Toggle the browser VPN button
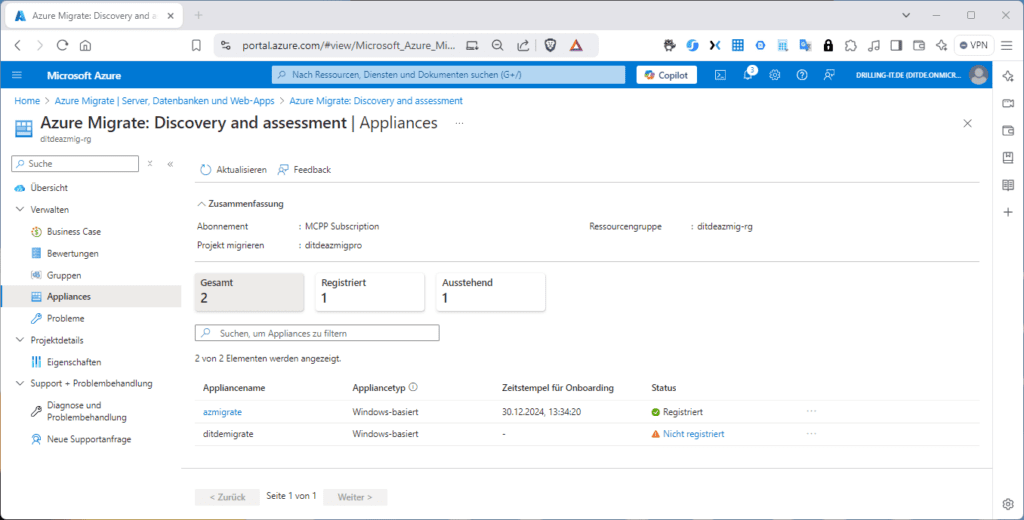This screenshot has width=1024, height=520. point(974,46)
